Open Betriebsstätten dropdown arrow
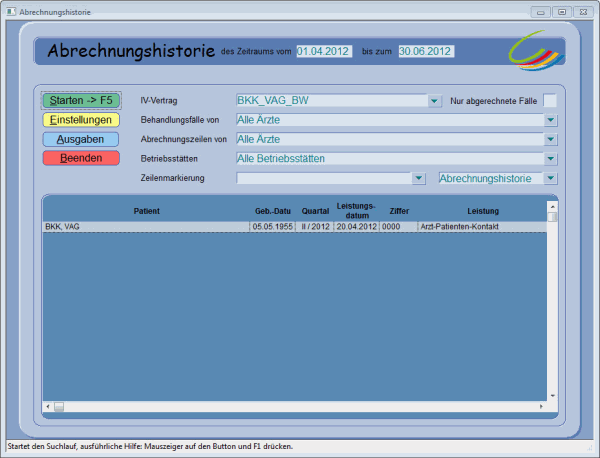Viewport: 600px width, 458px height. (x=551, y=158)
